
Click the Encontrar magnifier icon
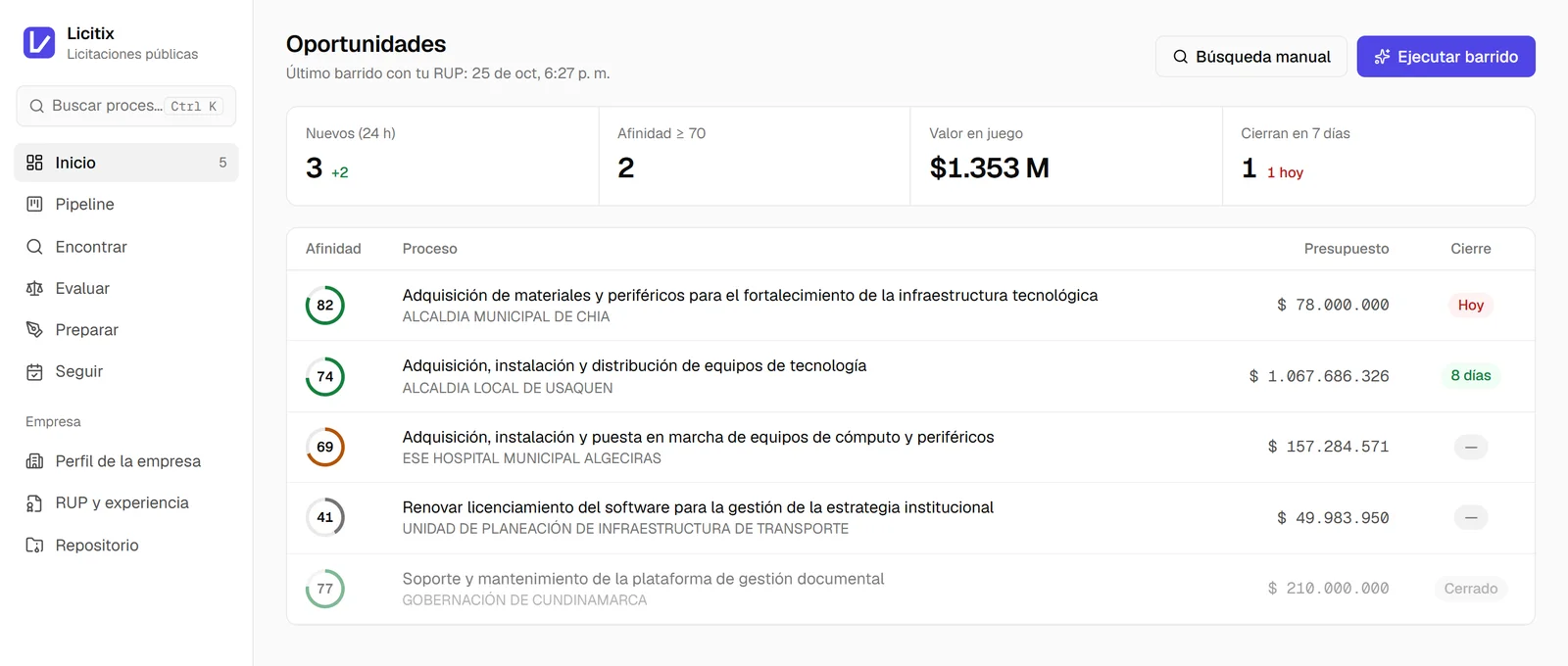tap(34, 247)
